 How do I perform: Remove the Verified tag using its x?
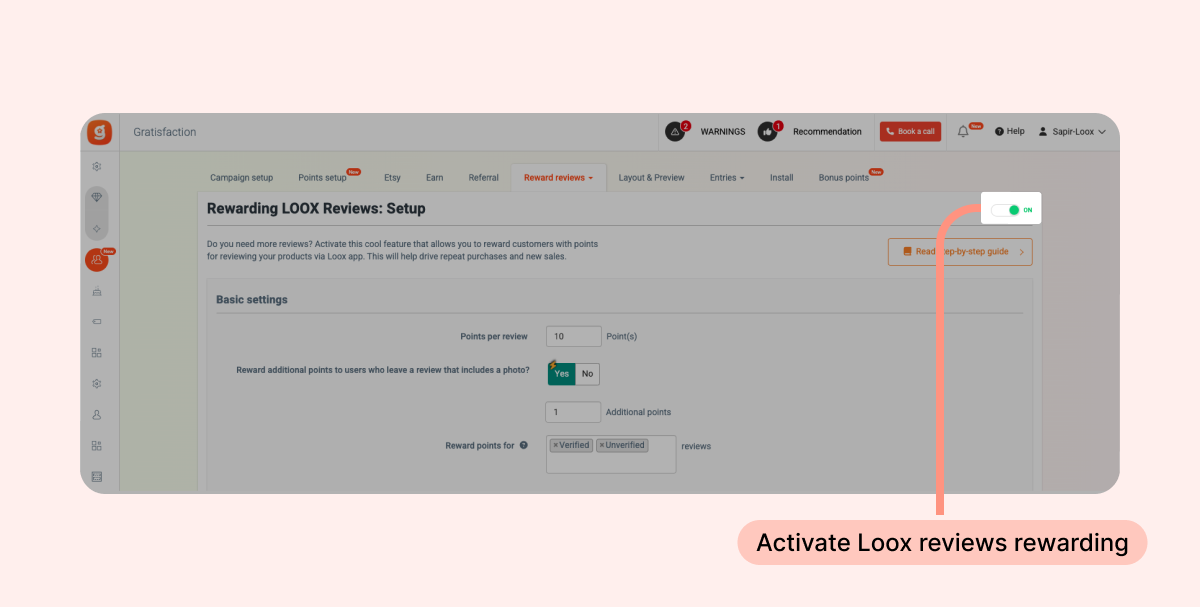556,445
